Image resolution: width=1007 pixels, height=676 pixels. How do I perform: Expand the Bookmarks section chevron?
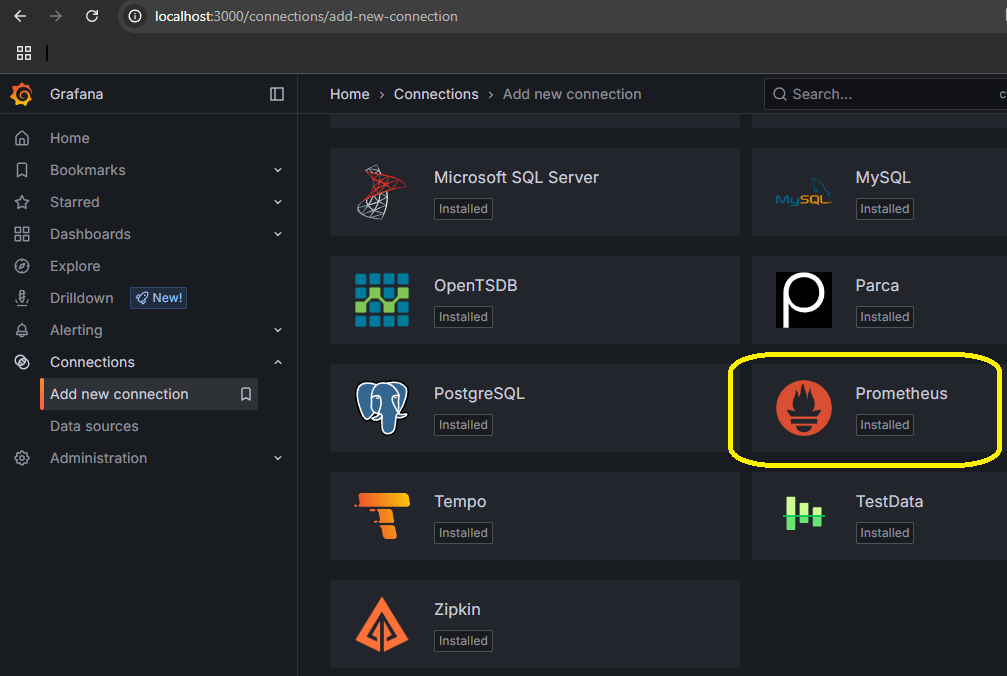(x=278, y=170)
